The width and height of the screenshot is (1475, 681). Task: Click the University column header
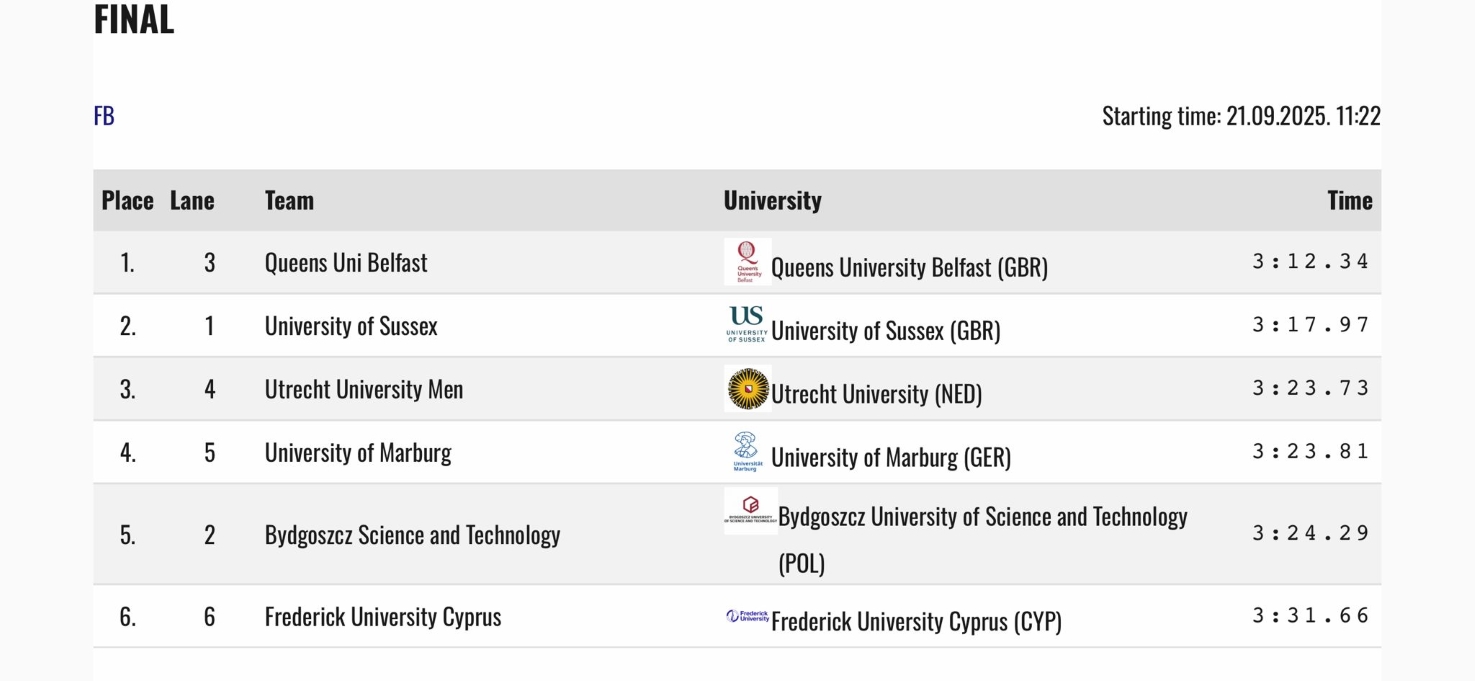772,200
